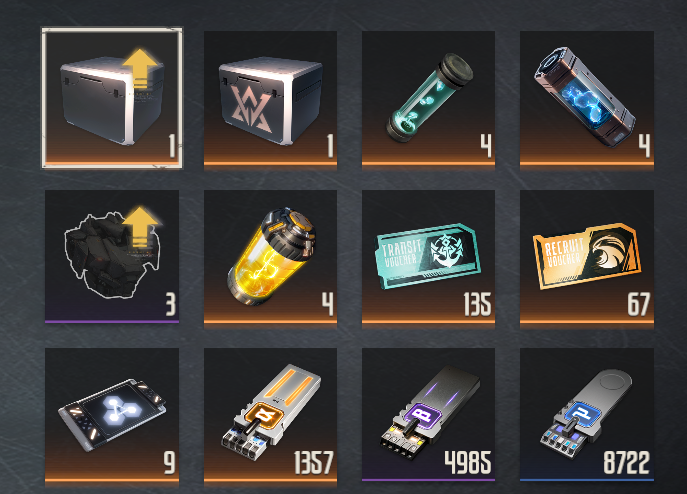Click the 67 count on Recruit Voucher
Screen dimensions: 687x494
pyautogui.click(x=638, y=305)
